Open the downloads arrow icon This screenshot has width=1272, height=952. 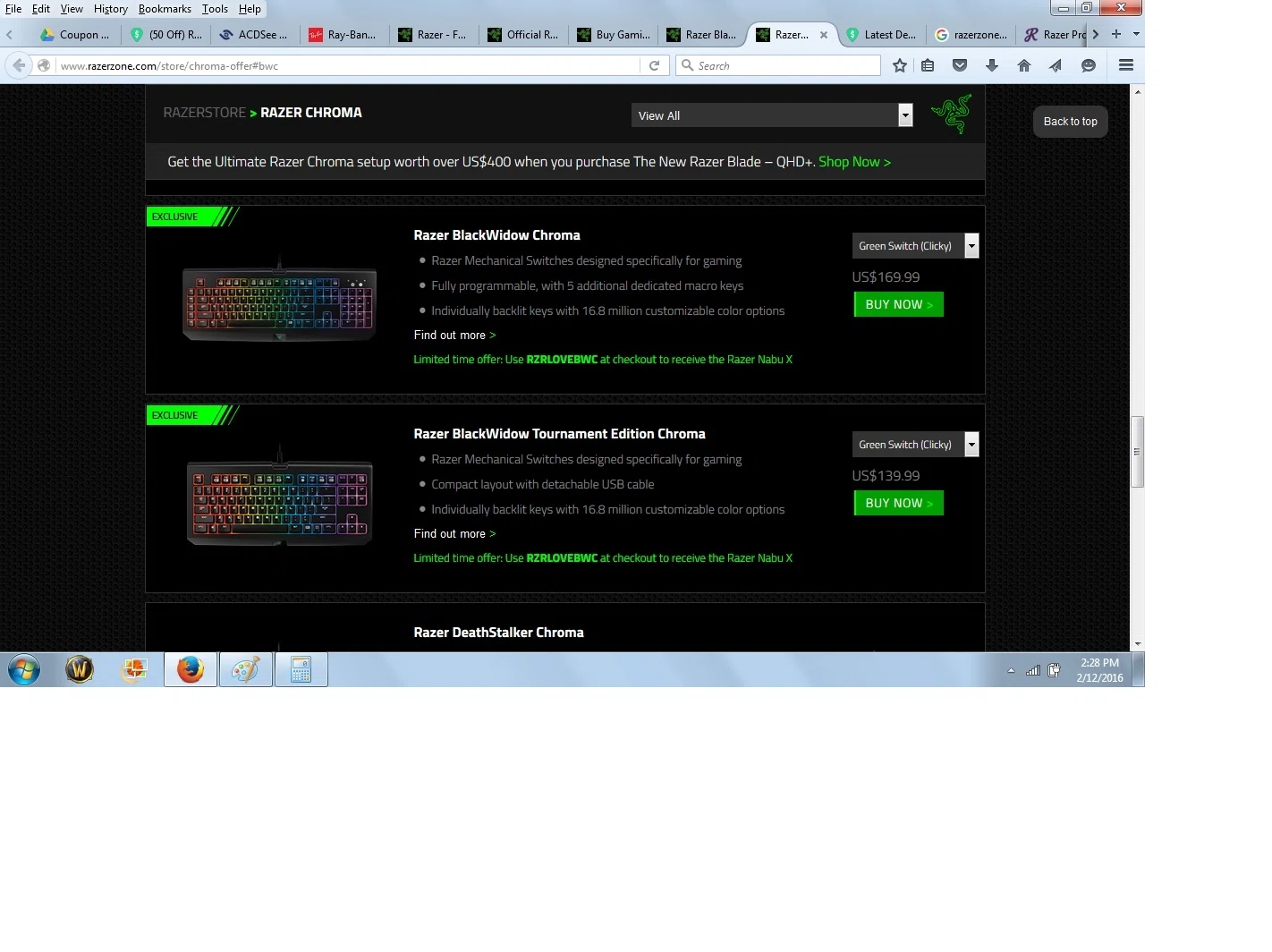(x=992, y=65)
